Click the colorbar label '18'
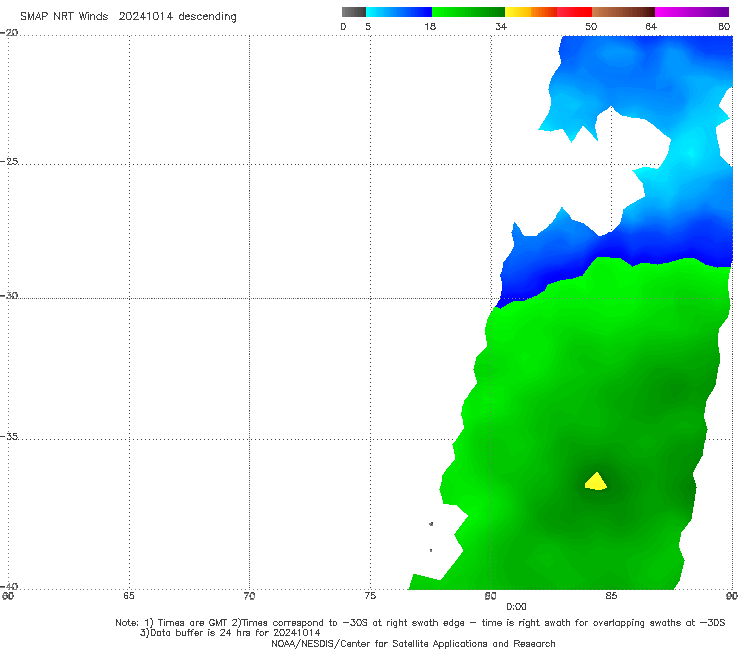 coord(430,27)
